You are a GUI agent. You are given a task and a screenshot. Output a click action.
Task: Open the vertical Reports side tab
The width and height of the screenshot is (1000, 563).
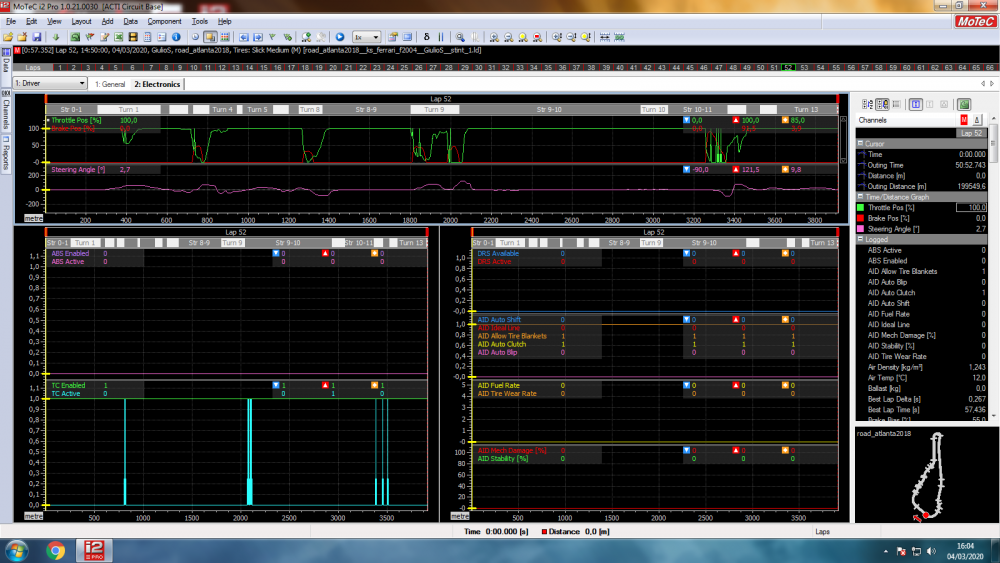coord(6,155)
